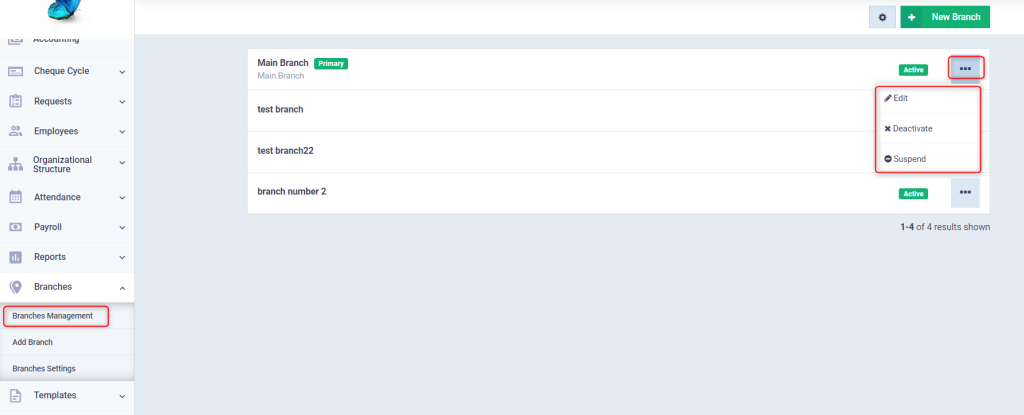1024x415 pixels.
Task: Click the Organizational Structure hierarchy icon
Action: point(16,165)
